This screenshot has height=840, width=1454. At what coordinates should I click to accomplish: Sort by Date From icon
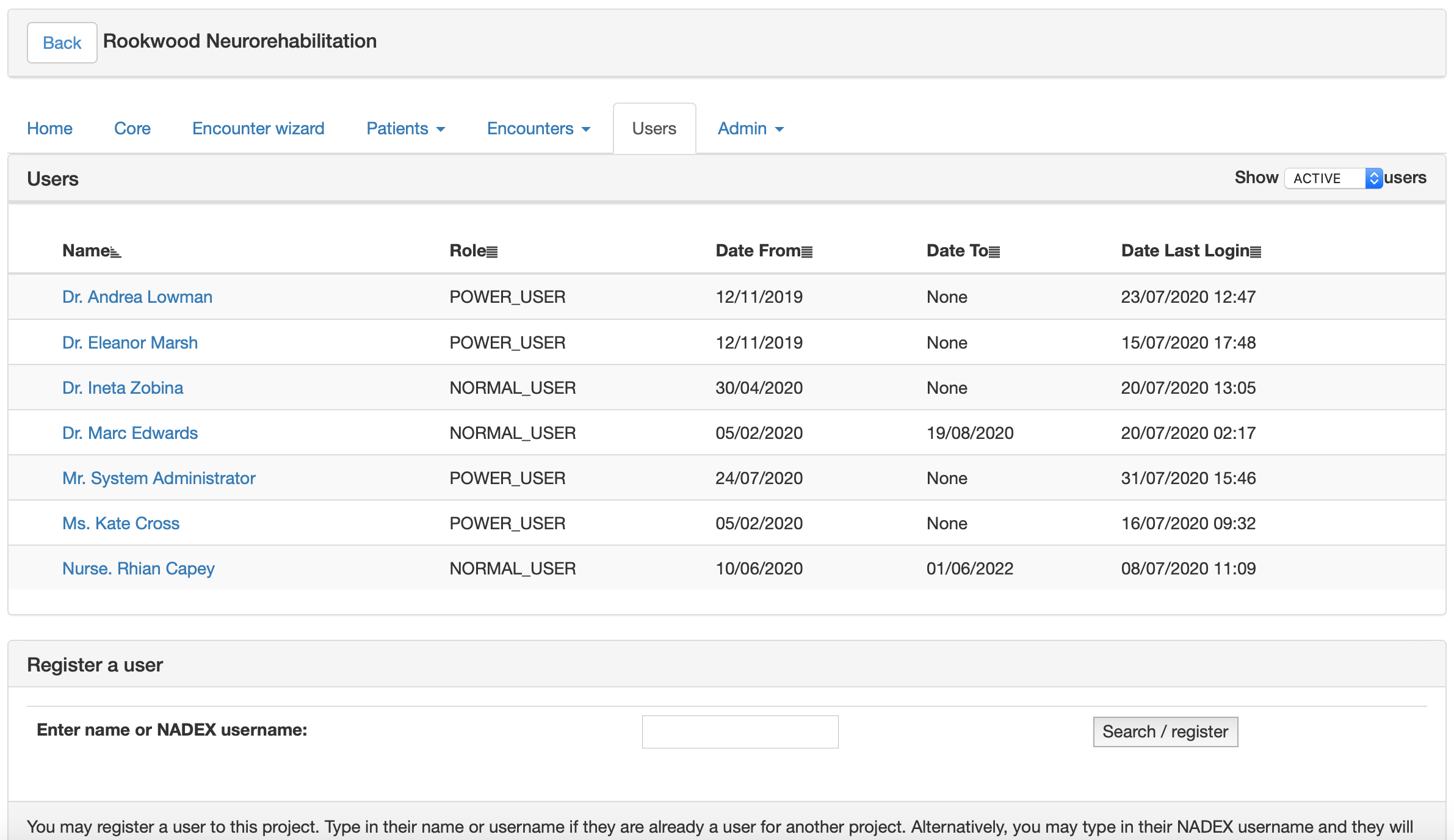point(806,252)
